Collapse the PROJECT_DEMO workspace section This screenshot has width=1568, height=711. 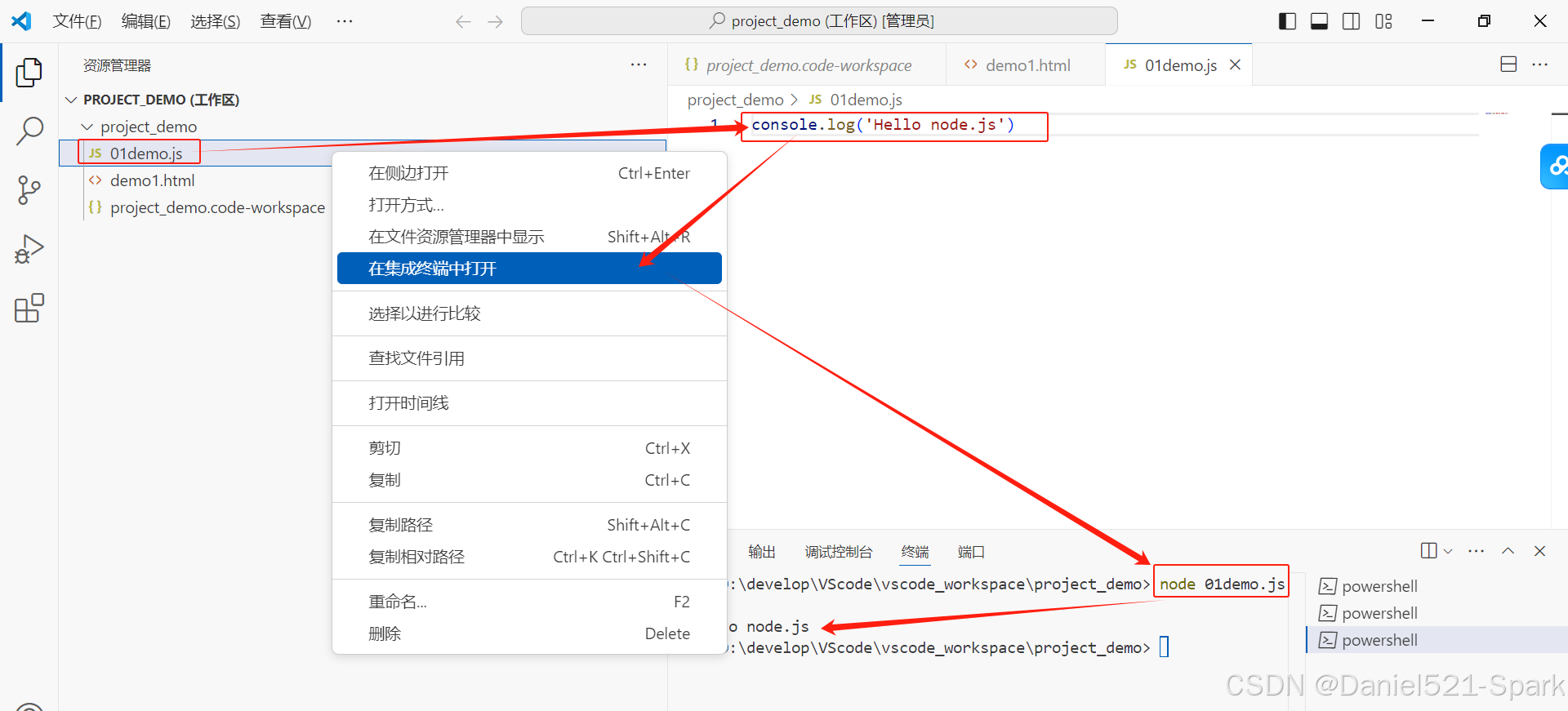(71, 100)
